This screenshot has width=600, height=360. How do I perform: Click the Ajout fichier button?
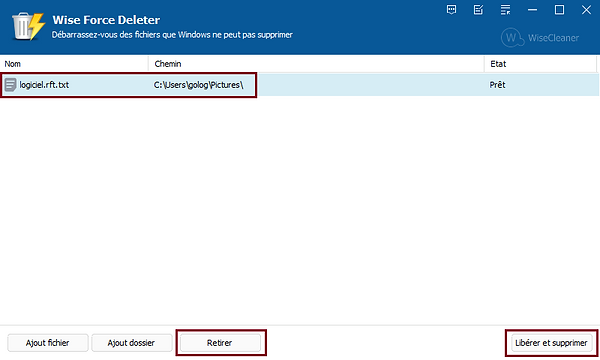pyautogui.click(x=47, y=343)
